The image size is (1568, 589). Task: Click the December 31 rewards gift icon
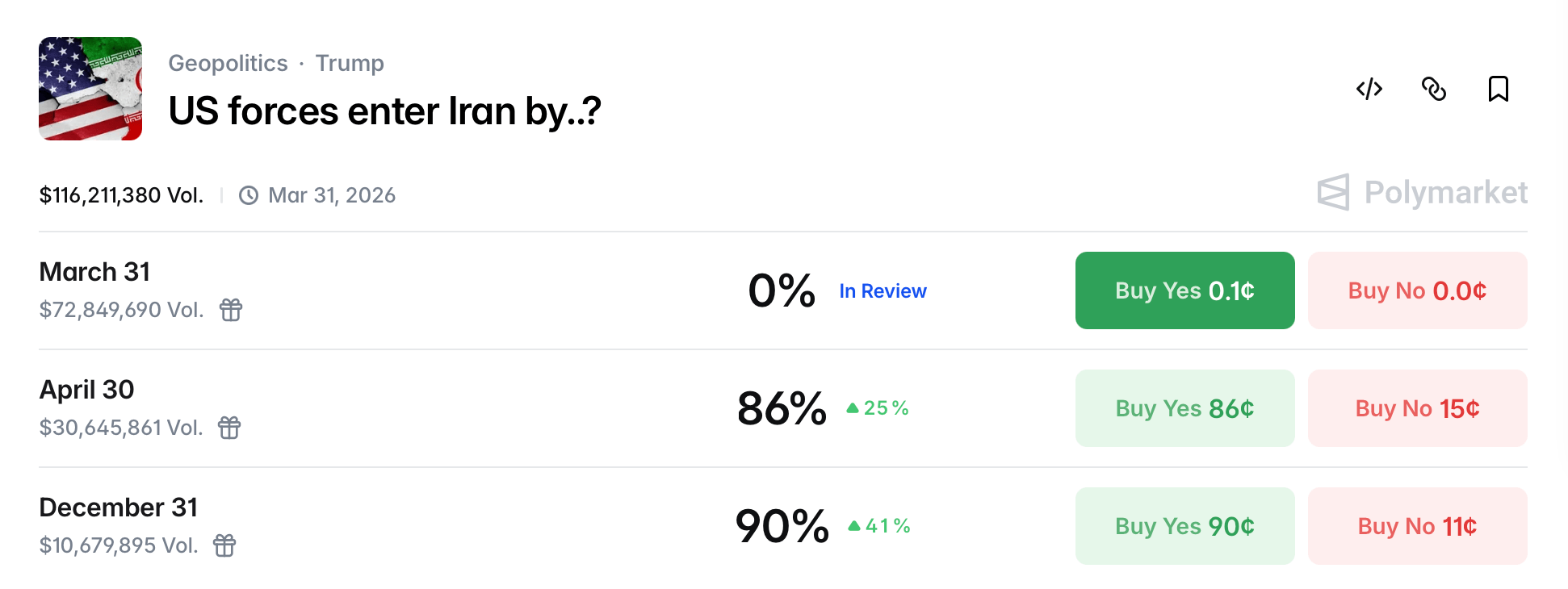click(x=224, y=545)
